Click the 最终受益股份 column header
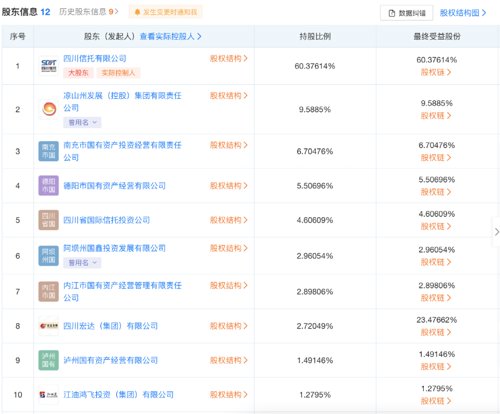The height and width of the screenshot is (414, 500). [437, 36]
